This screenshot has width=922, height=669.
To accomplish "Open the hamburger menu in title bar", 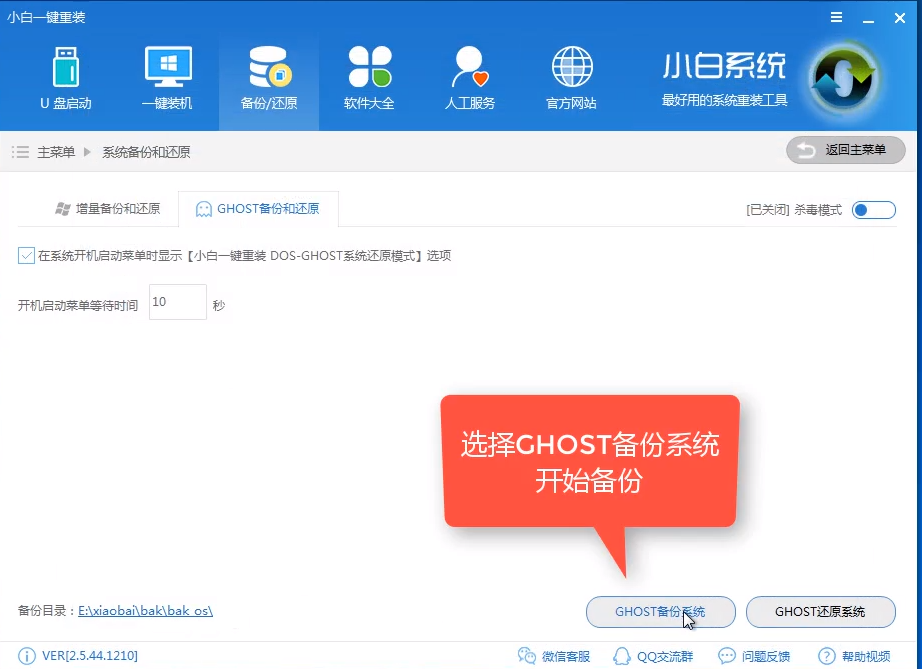I will point(837,17).
